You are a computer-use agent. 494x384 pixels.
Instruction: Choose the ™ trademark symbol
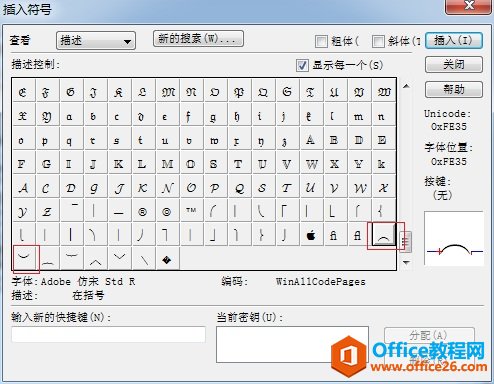(x=192, y=211)
